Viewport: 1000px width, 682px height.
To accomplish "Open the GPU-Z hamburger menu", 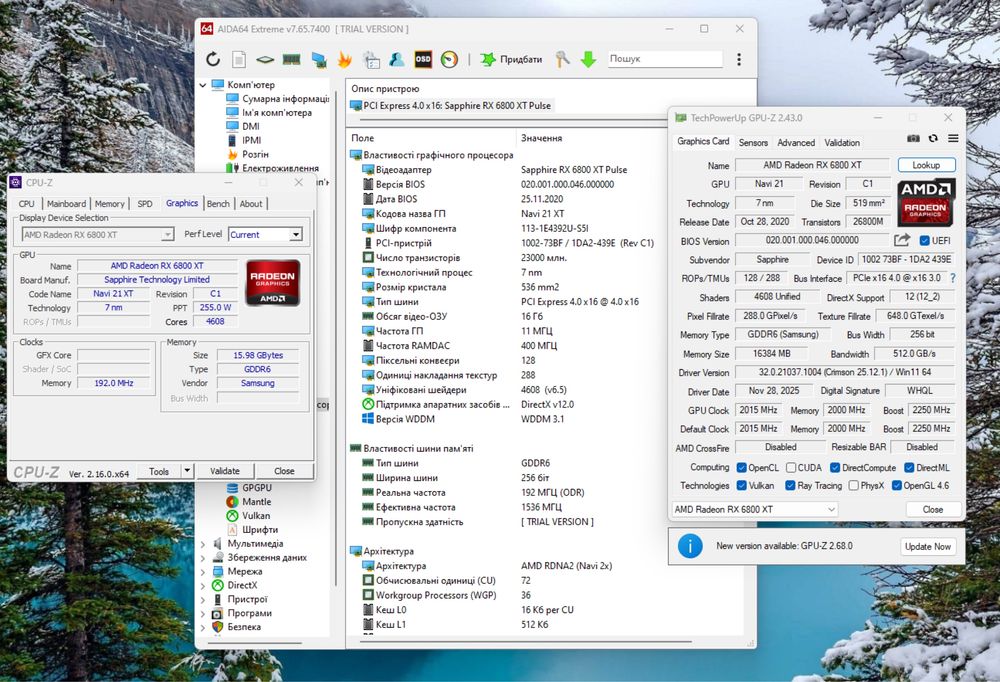I will (x=953, y=138).
